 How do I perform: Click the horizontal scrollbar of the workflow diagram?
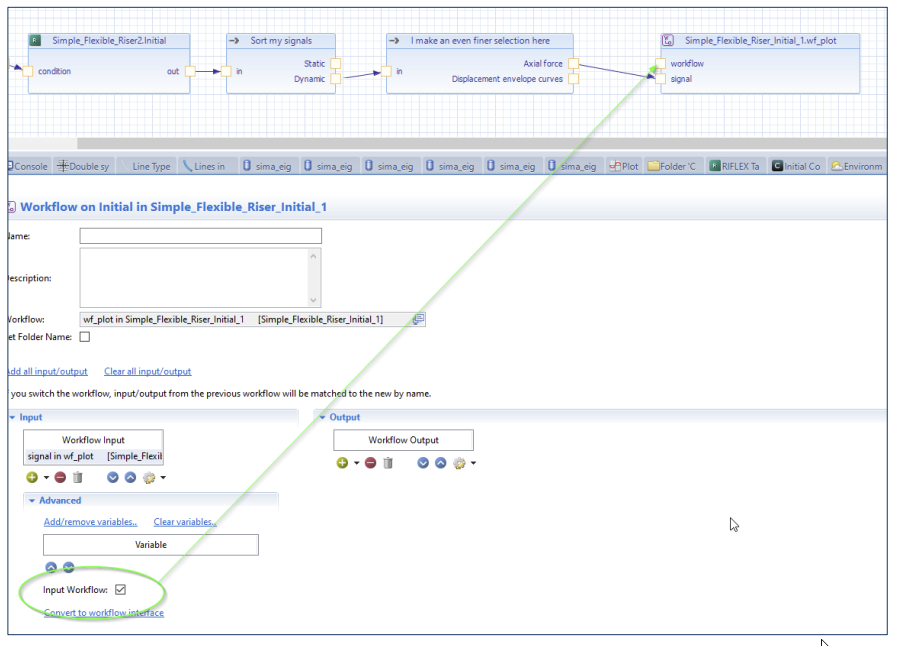(x=480, y=143)
